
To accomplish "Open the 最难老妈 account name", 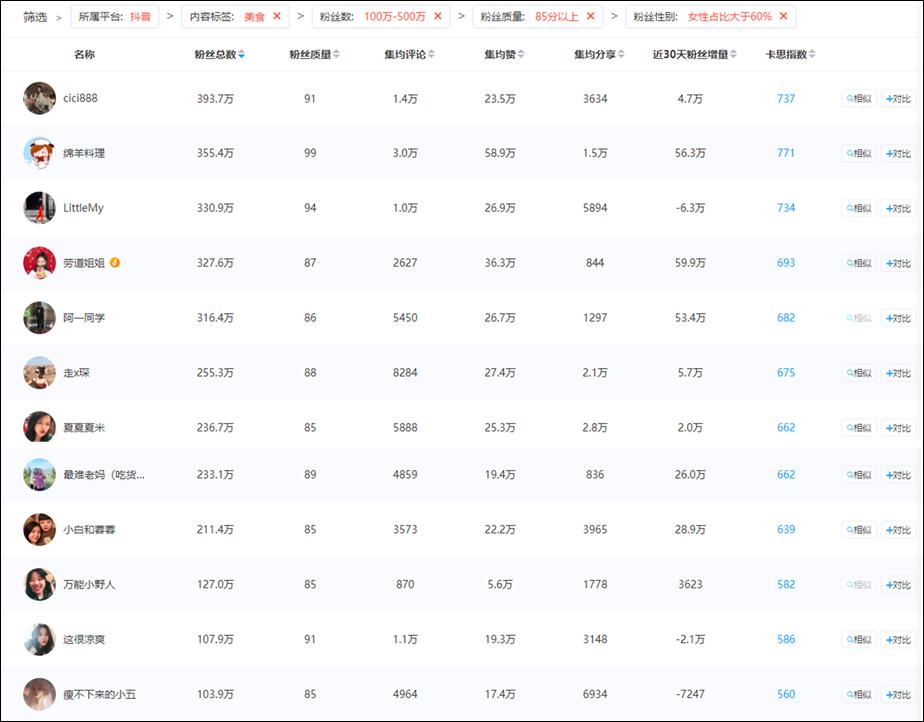I will [x=104, y=474].
